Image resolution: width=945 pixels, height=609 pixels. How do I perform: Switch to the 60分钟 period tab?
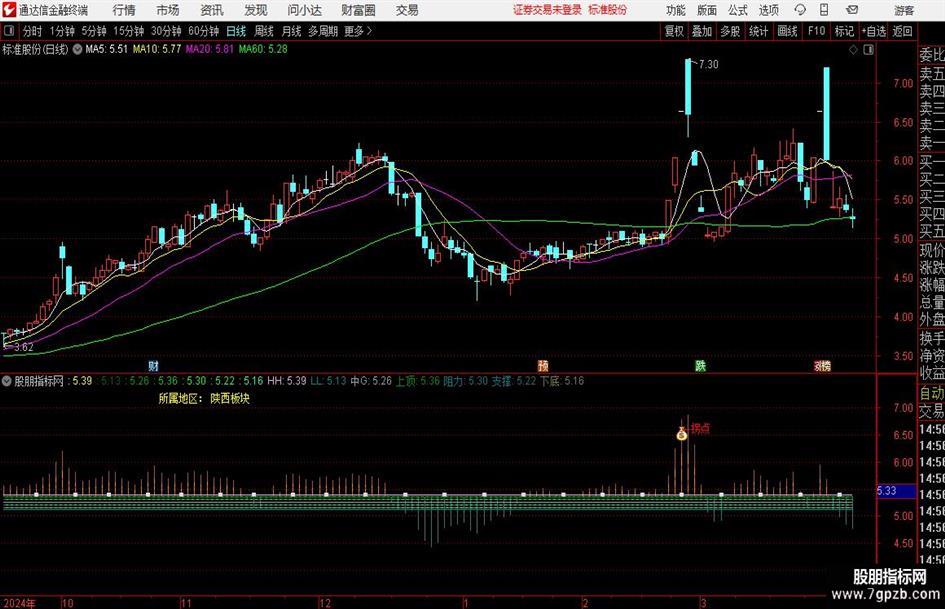click(204, 31)
